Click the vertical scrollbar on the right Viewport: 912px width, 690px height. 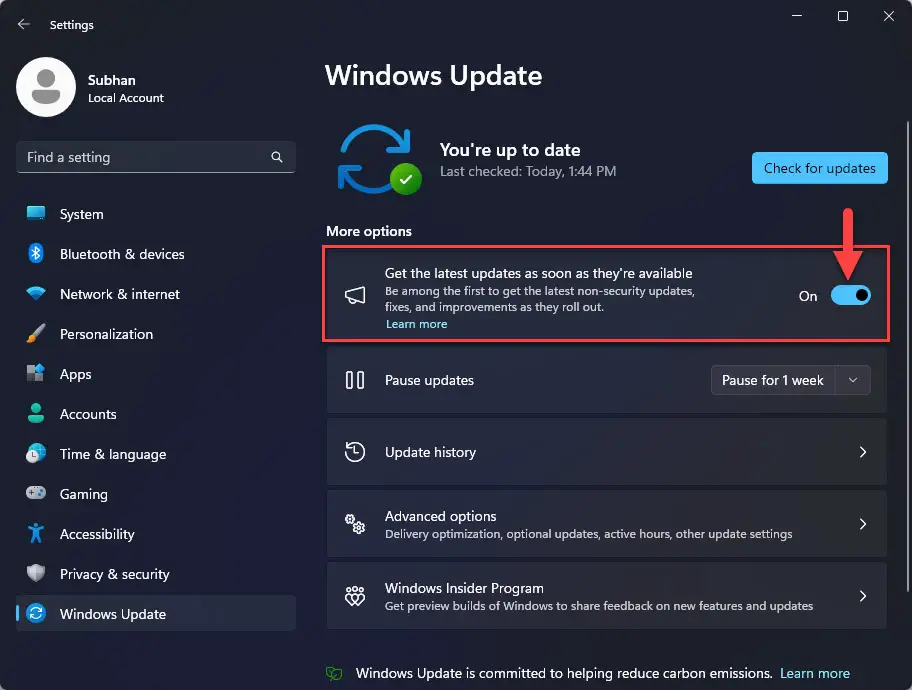(x=907, y=356)
